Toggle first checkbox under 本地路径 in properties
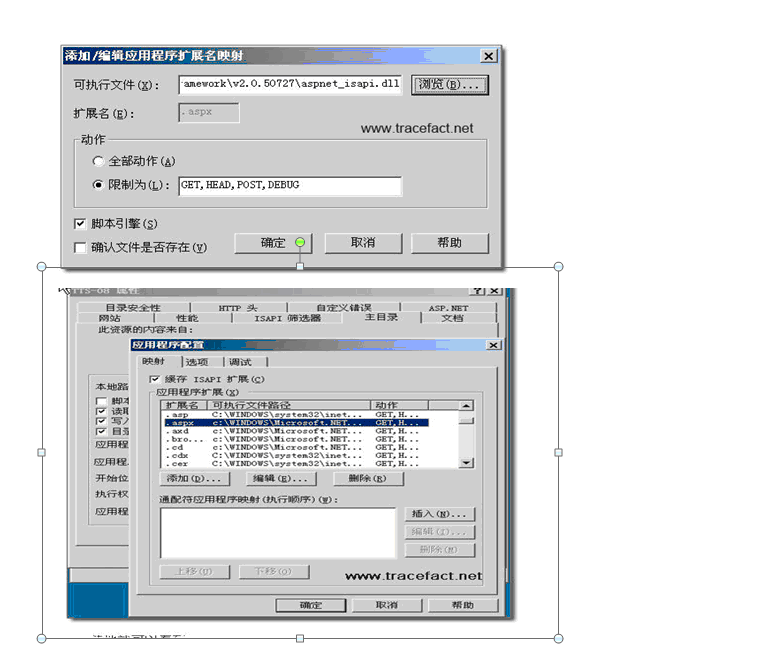Screen dimensions: 783x651 [101, 401]
